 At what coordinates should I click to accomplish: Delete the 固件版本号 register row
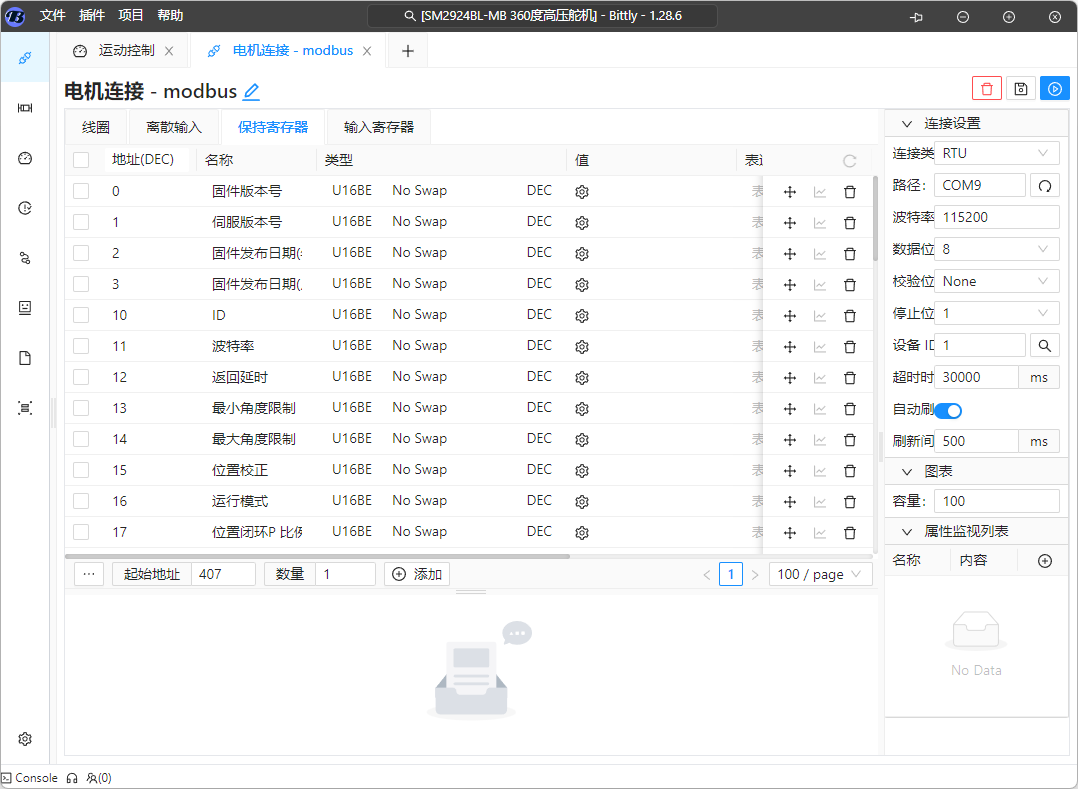(850, 192)
